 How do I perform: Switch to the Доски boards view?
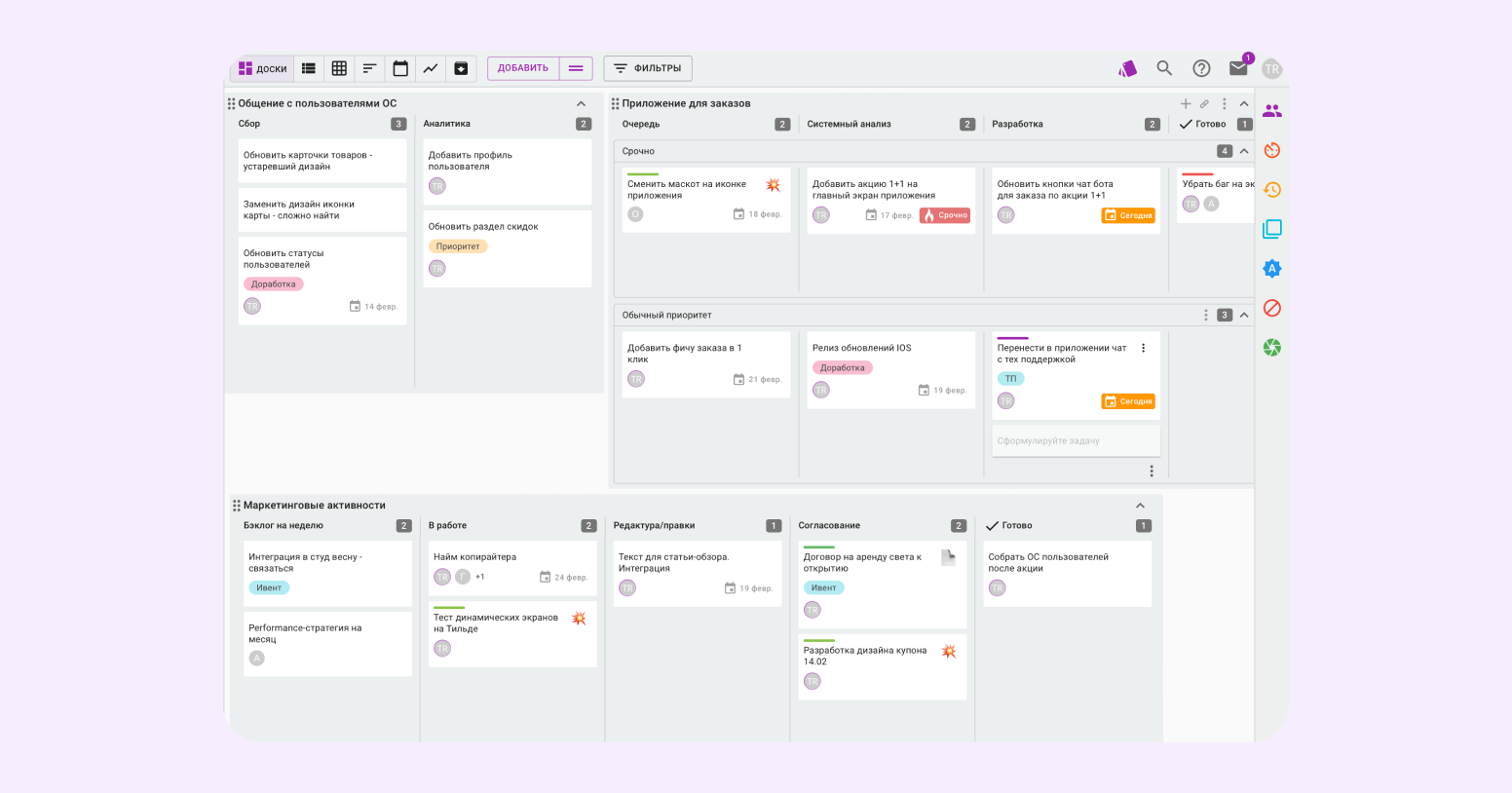(x=263, y=68)
